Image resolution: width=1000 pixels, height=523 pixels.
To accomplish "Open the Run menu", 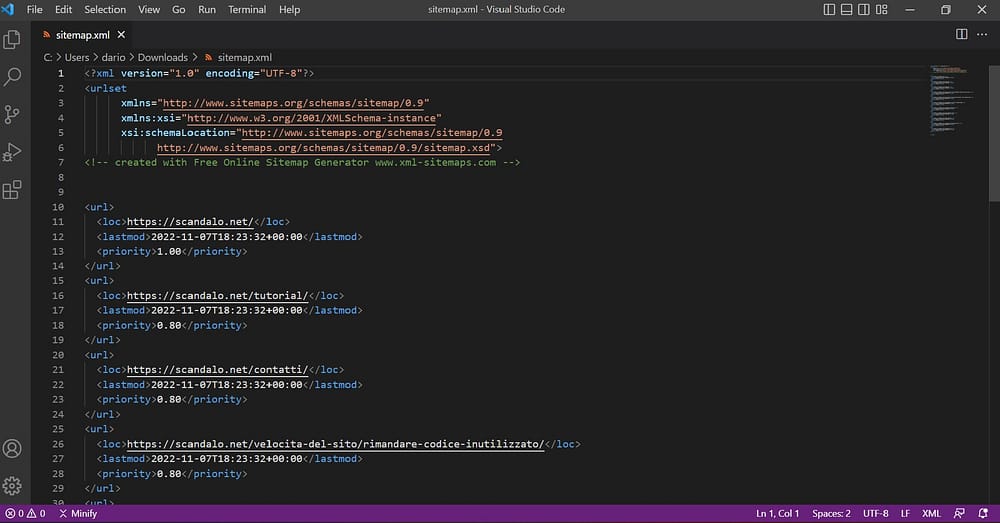I will (207, 10).
